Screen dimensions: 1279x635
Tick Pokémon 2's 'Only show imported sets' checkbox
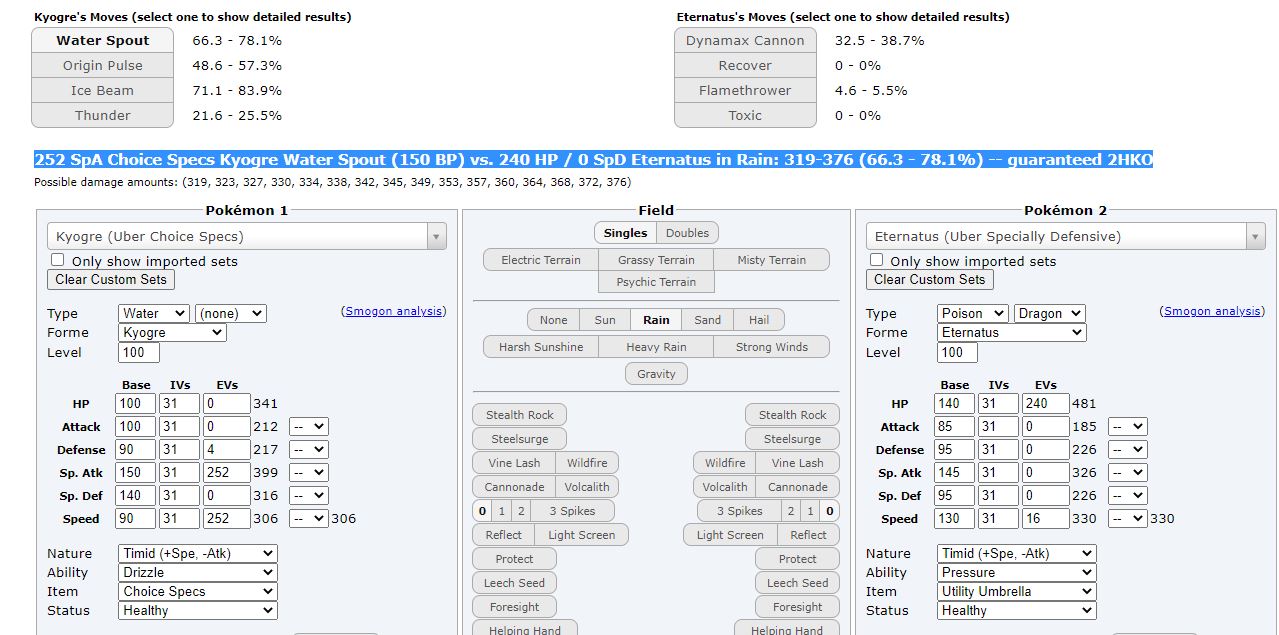click(876, 260)
